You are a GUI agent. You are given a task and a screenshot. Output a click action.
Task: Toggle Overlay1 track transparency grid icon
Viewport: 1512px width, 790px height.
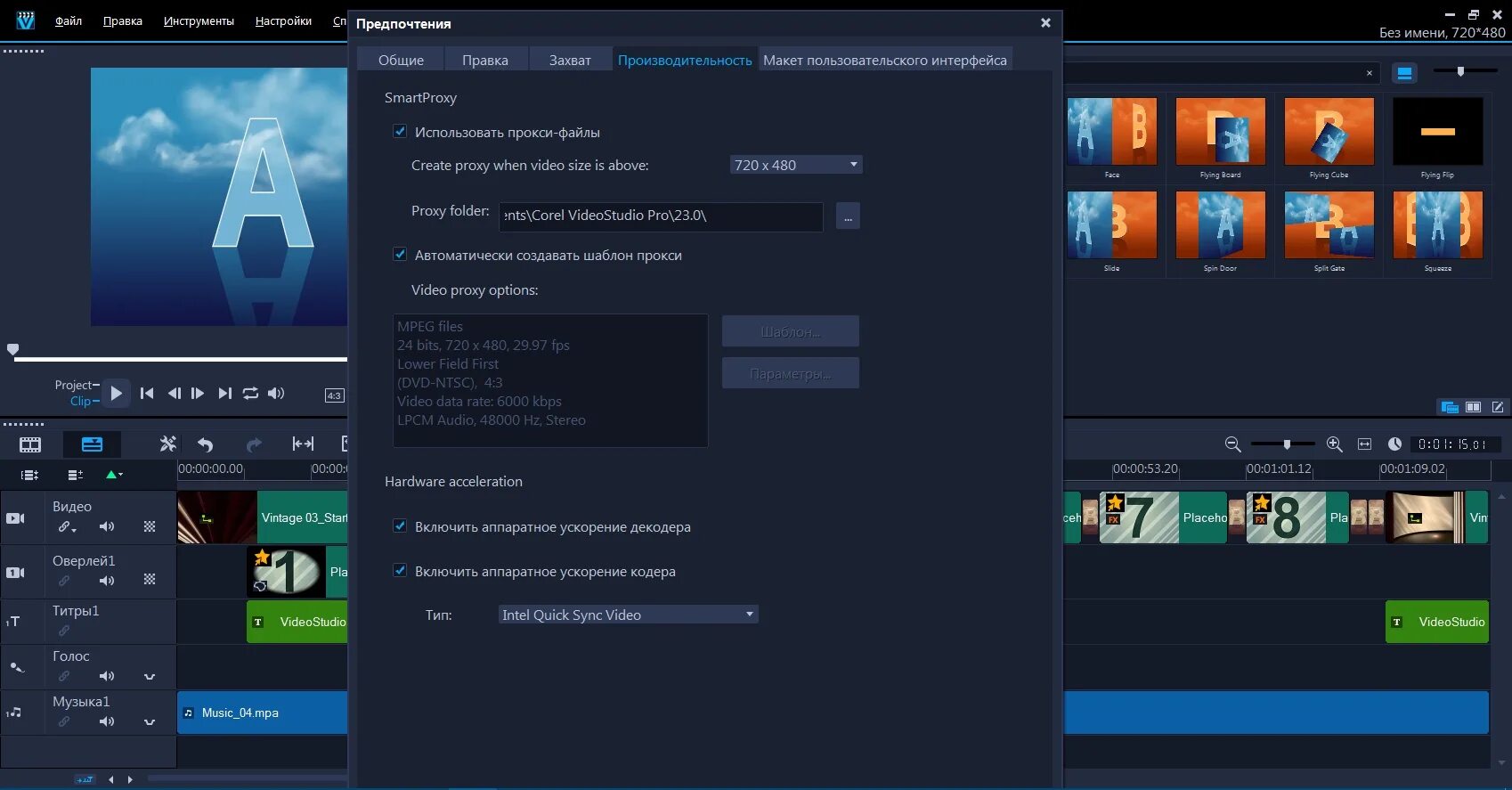(150, 579)
